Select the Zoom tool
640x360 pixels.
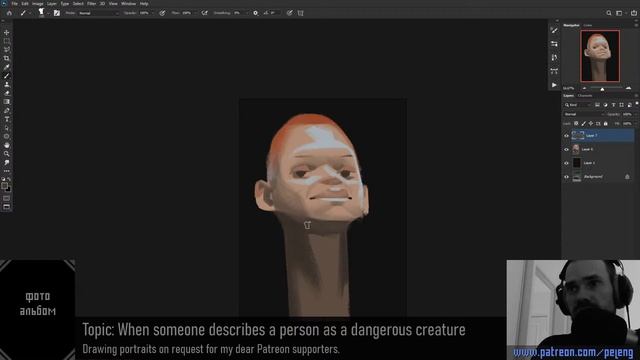(x=7, y=154)
